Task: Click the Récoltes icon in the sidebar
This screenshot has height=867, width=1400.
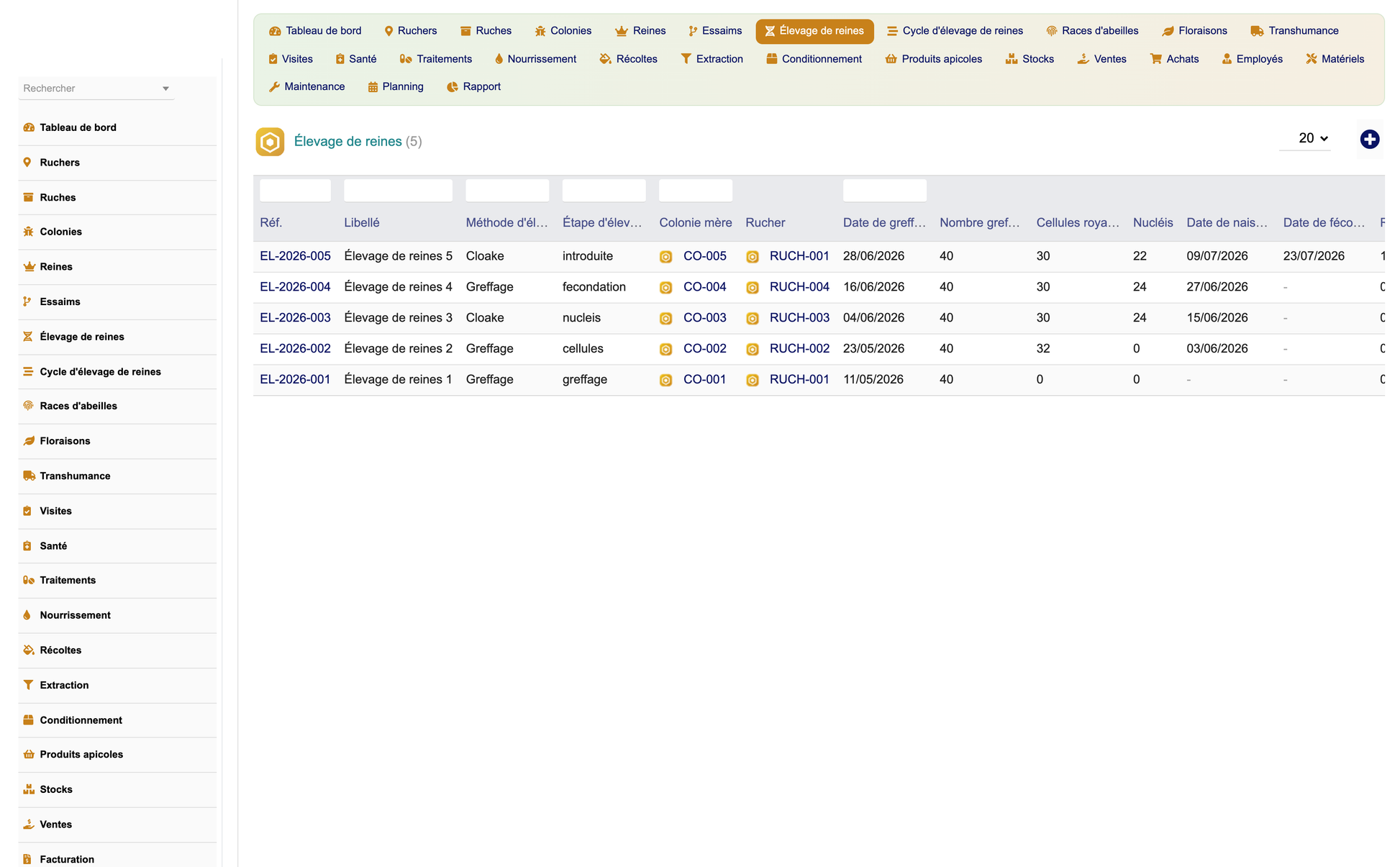Action: [x=29, y=650]
